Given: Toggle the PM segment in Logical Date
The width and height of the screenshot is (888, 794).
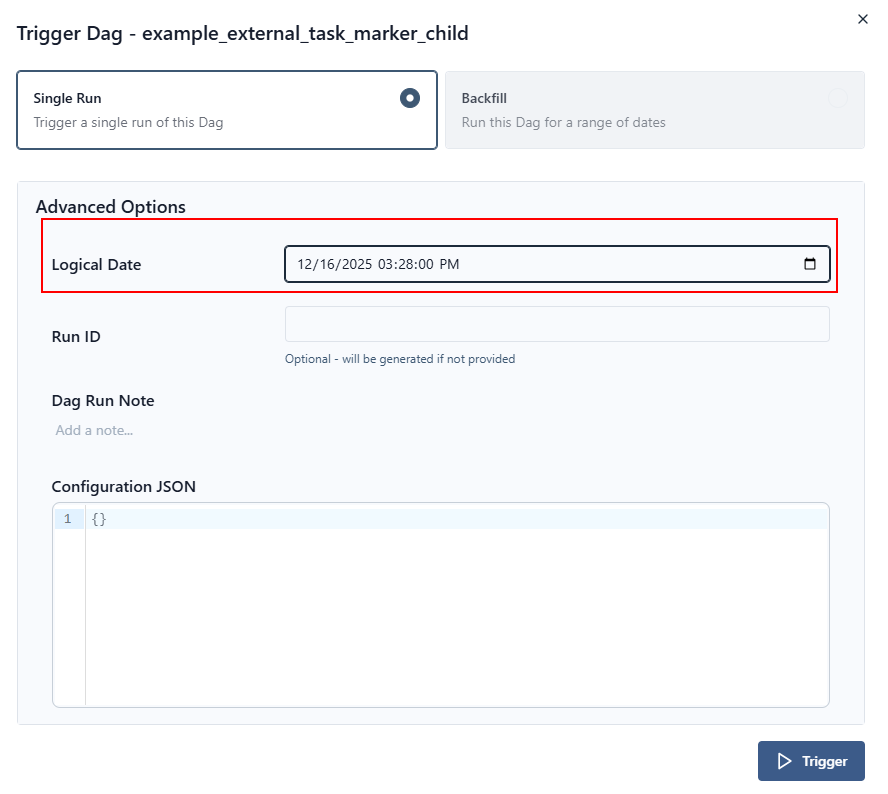Looking at the screenshot, I should [449, 264].
